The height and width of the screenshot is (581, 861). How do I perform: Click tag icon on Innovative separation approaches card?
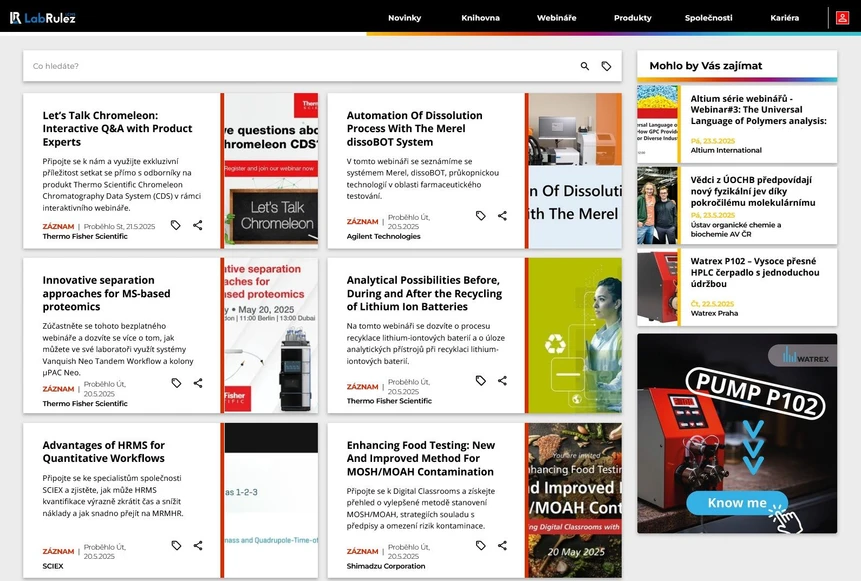pos(176,383)
